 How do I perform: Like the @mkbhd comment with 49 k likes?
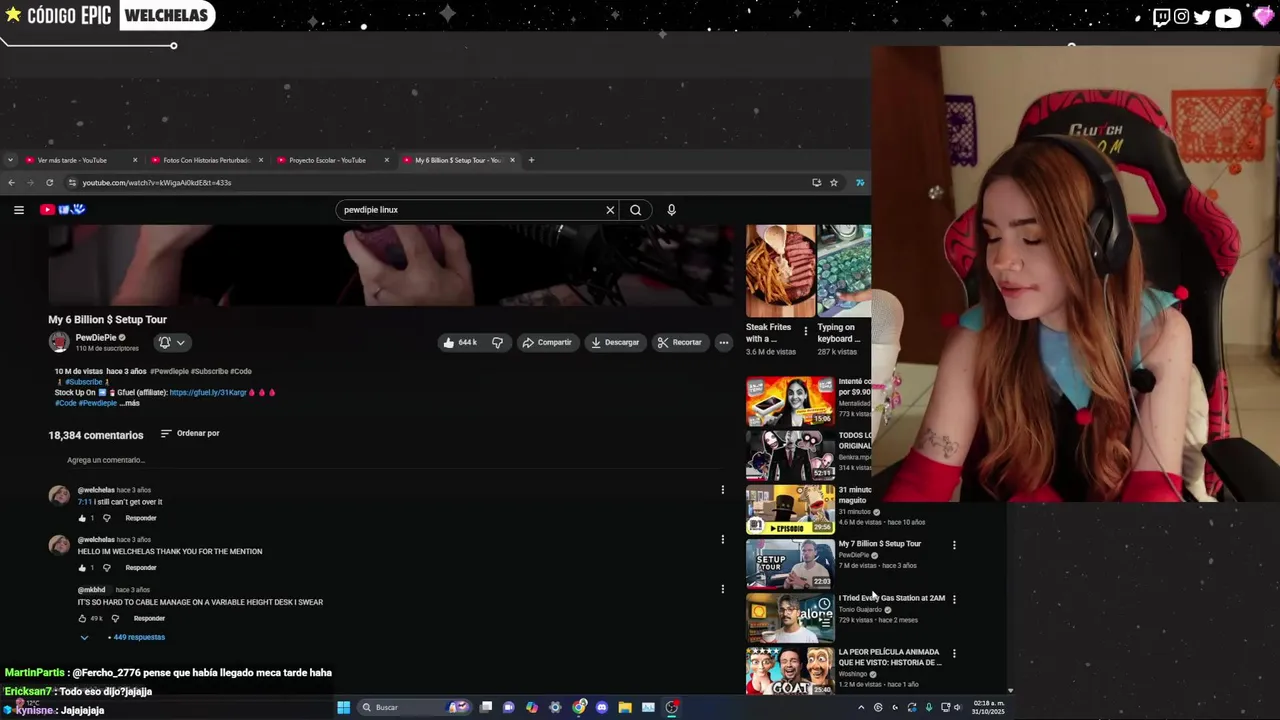(82, 618)
